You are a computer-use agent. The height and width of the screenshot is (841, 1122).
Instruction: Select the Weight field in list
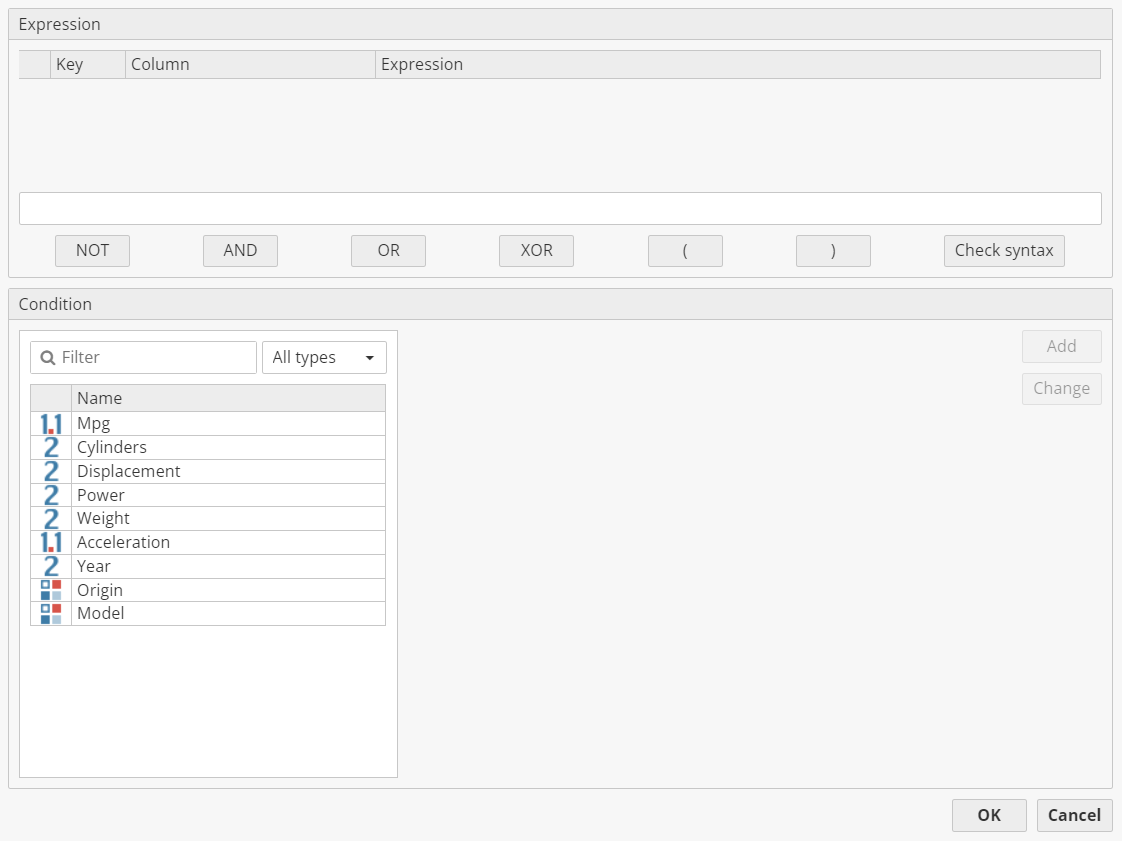[x=104, y=518]
